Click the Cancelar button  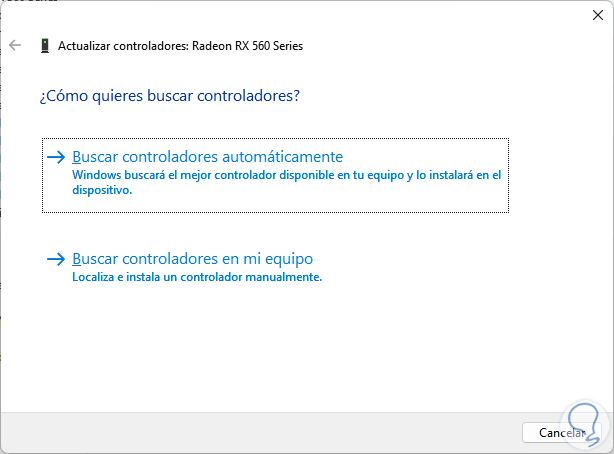[562, 433]
